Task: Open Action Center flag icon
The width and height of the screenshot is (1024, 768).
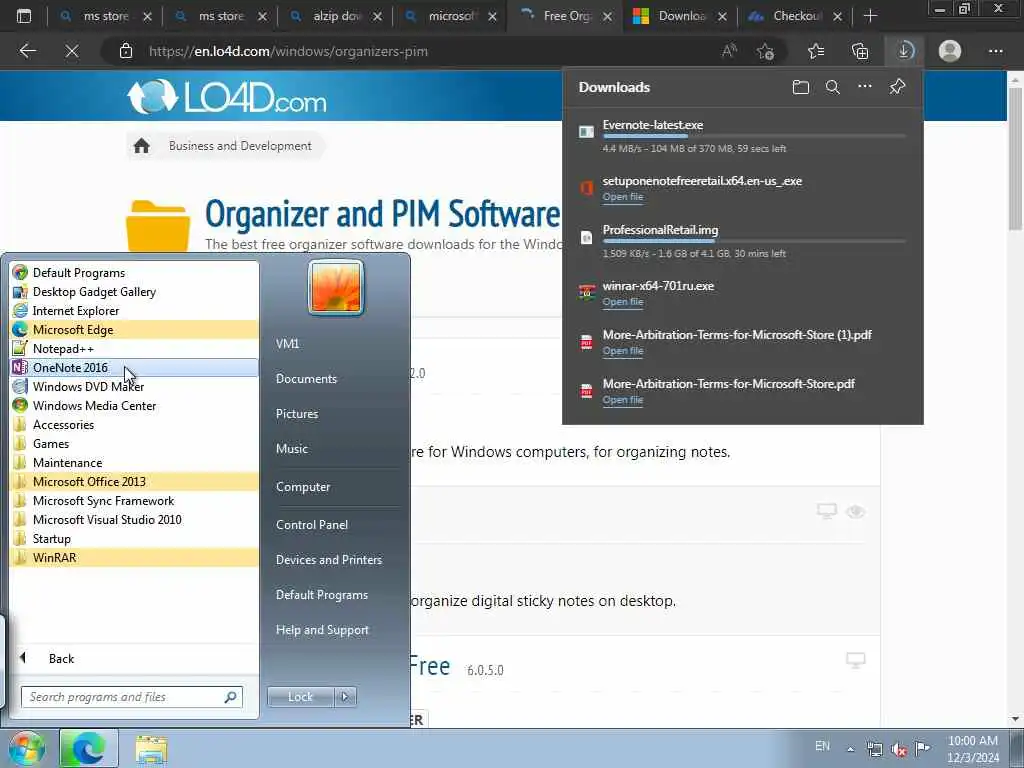Action: [x=922, y=748]
